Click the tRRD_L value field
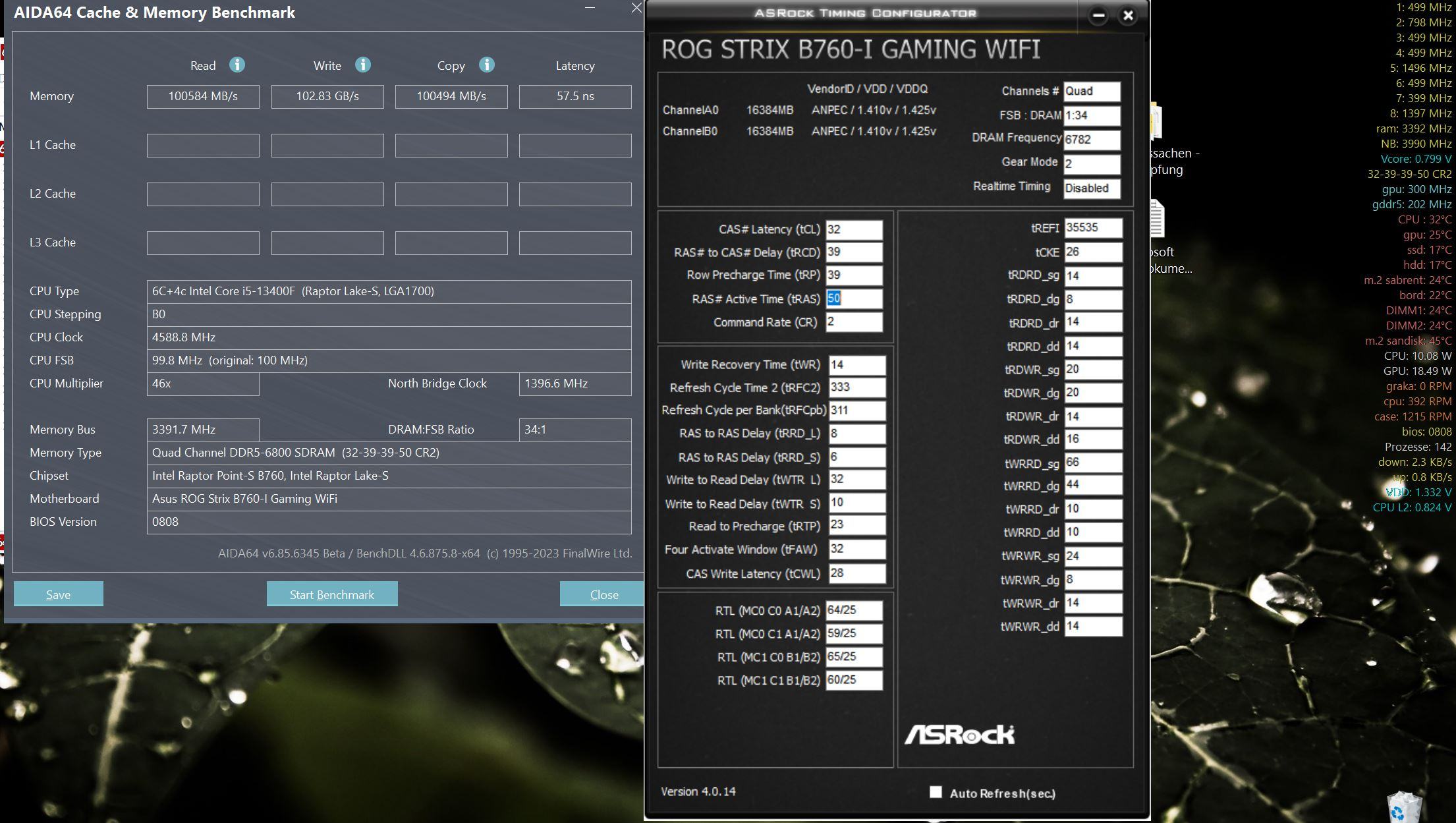 (857, 434)
